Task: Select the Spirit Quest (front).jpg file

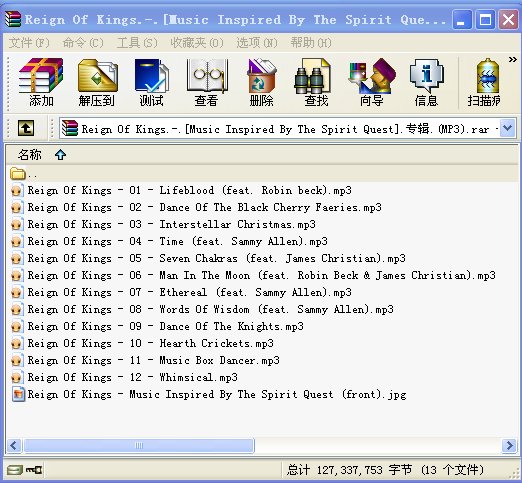Action: click(x=209, y=394)
